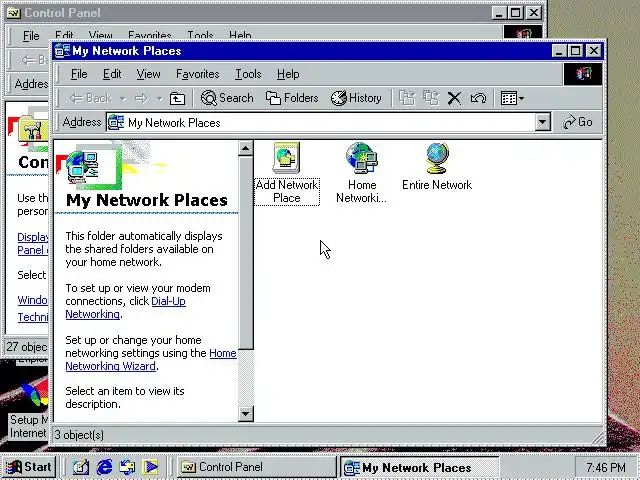Open the Edit menu in My Network Places
Screen dimensions: 640x480
click(112, 74)
